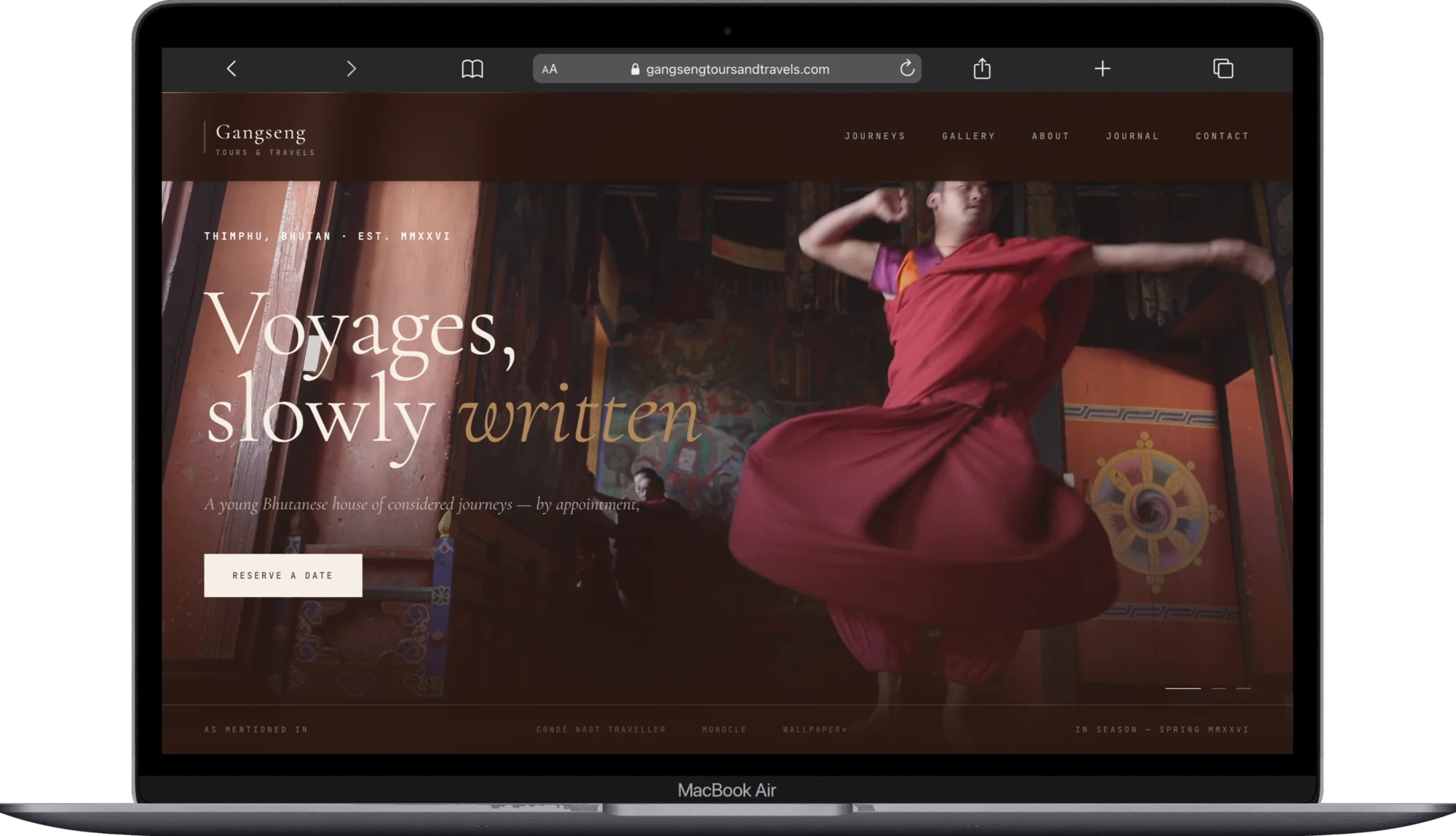Show the tab overview icon
Viewport: 1456px width, 836px height.
pos(1223,68)
